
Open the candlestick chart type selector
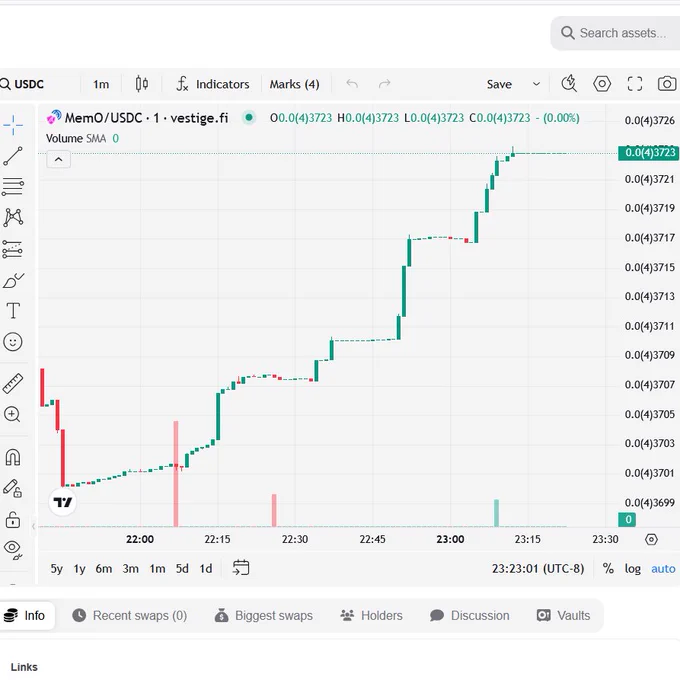click(142, 84)
